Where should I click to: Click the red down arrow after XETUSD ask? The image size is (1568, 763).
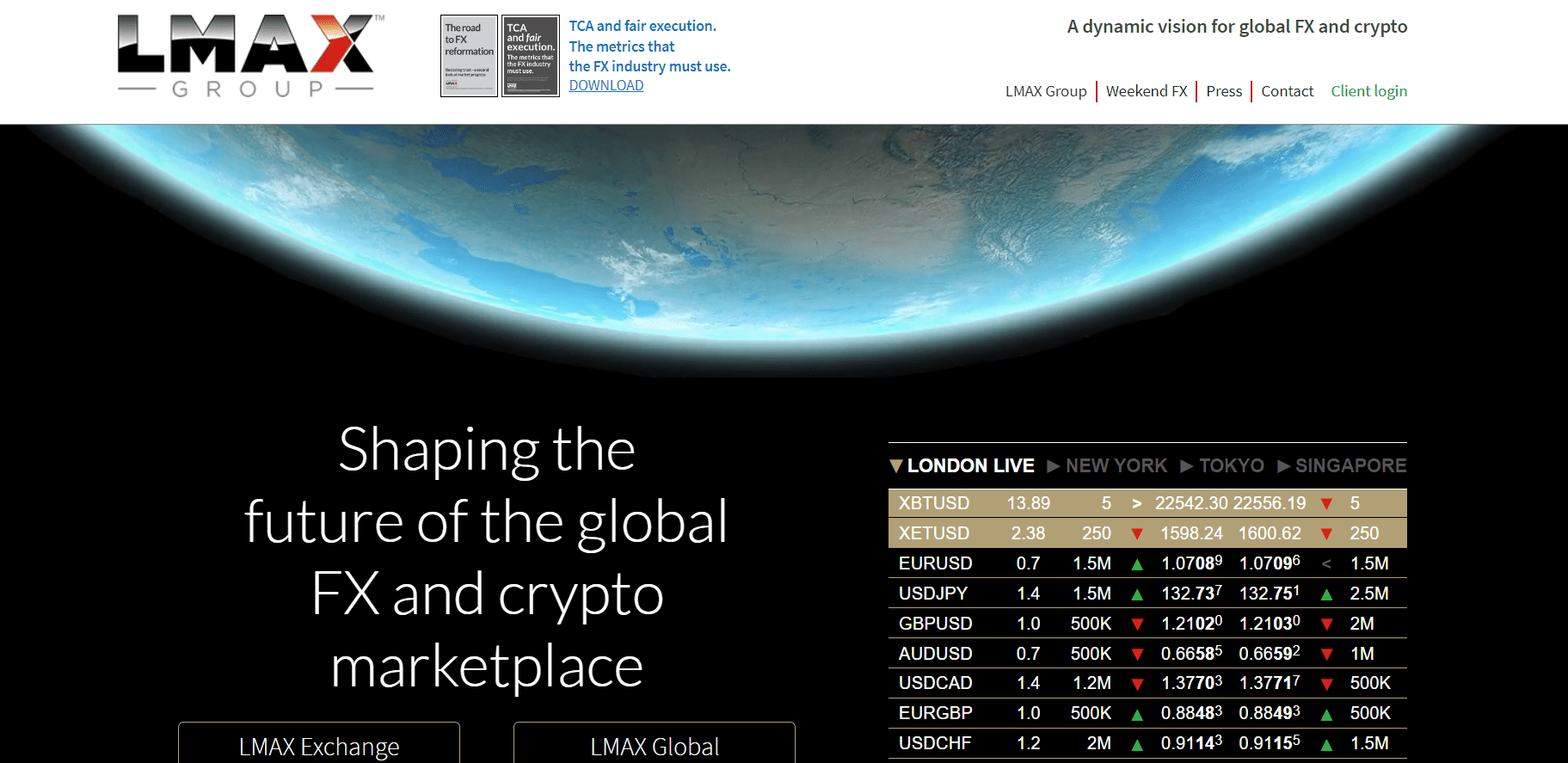(x=1326, y=534)
